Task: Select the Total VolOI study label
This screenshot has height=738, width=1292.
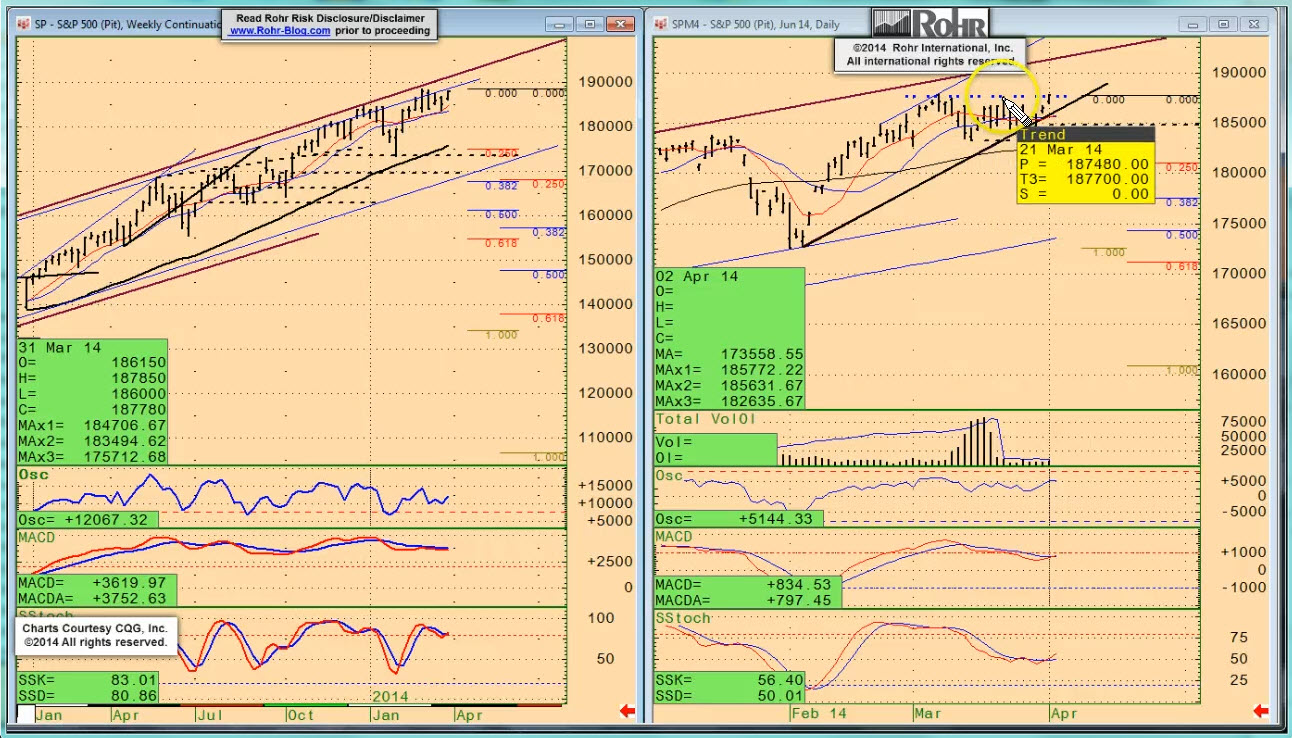Action: [x=707, y=420]
